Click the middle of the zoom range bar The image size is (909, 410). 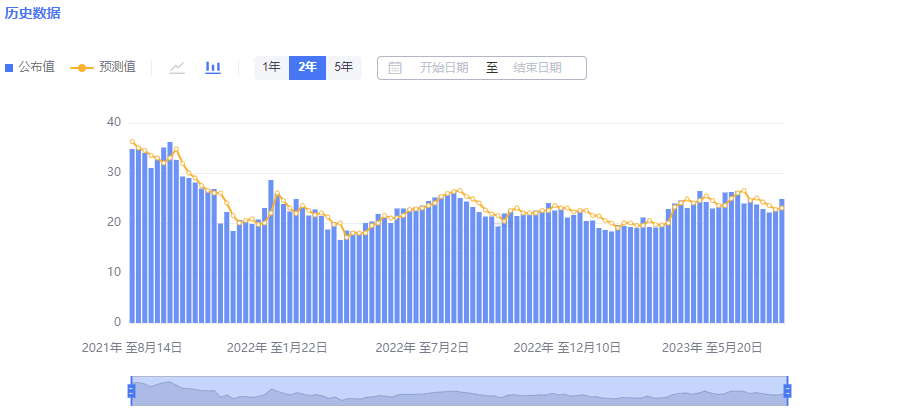(x=459, y=391)
